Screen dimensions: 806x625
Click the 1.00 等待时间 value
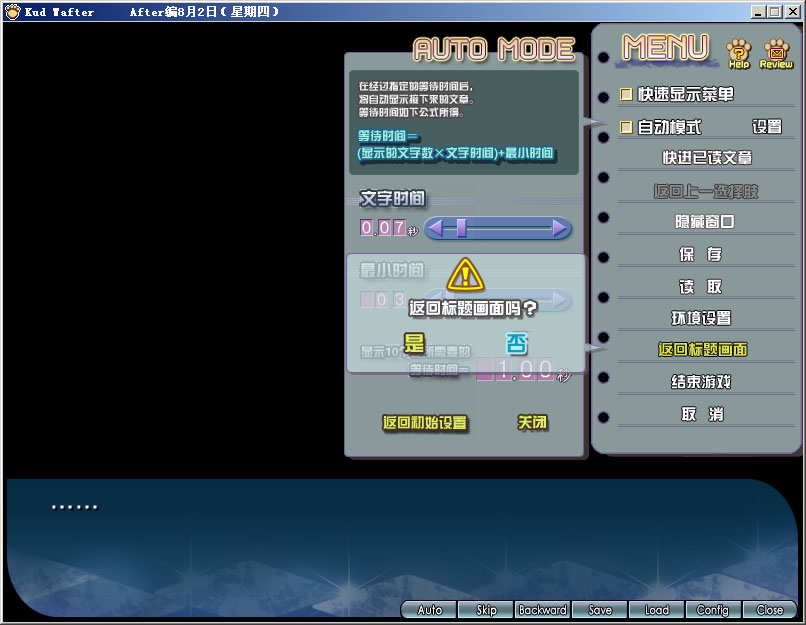click(515, 369)
